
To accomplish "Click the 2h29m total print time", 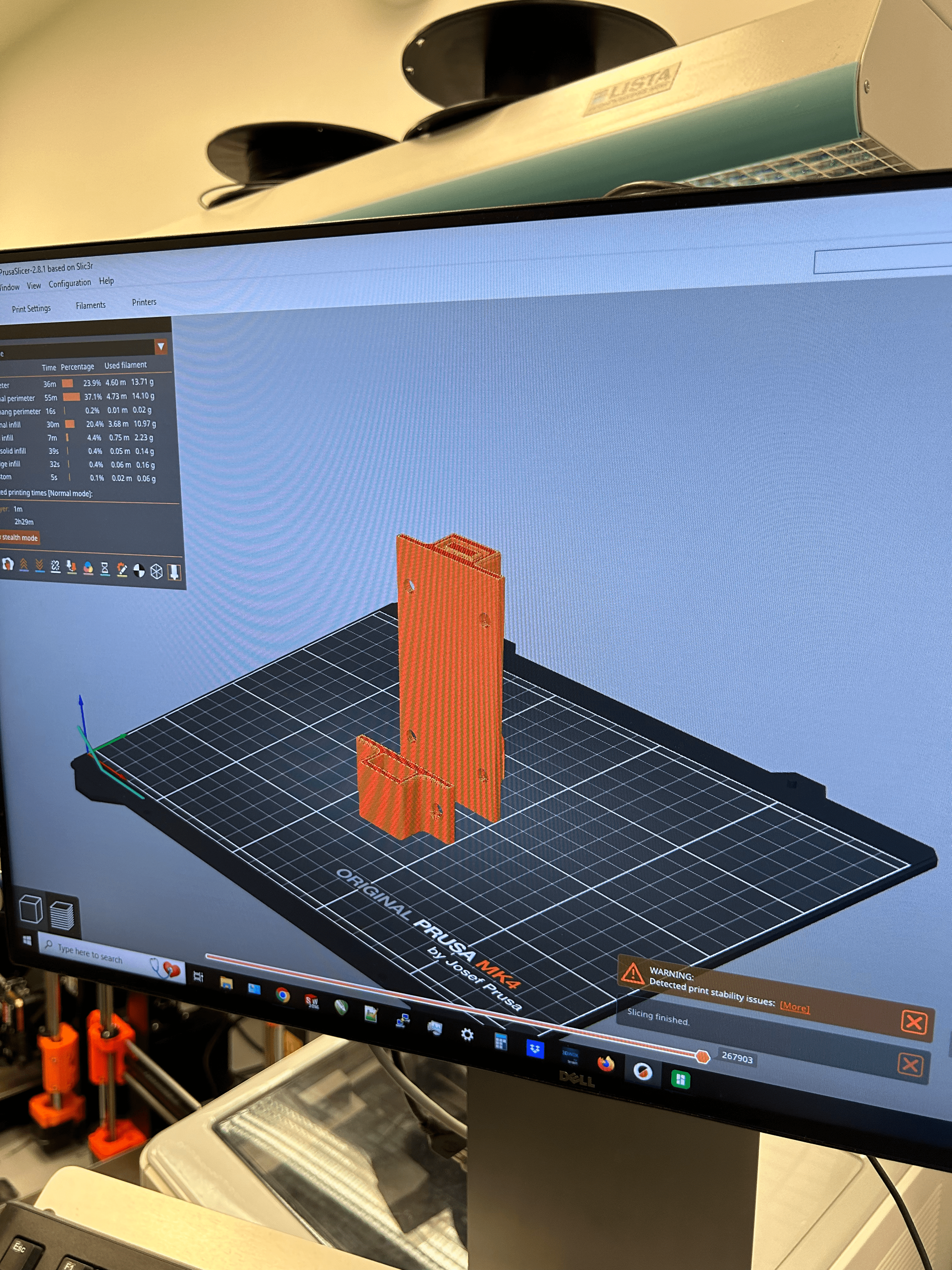I will pos(24,522).
